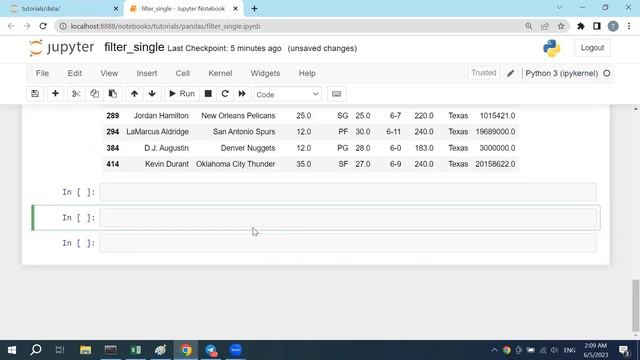Click the first empty code cell
Image resolution: width=640 pixels, height=360 pixels.
click(x=348, y=192)
